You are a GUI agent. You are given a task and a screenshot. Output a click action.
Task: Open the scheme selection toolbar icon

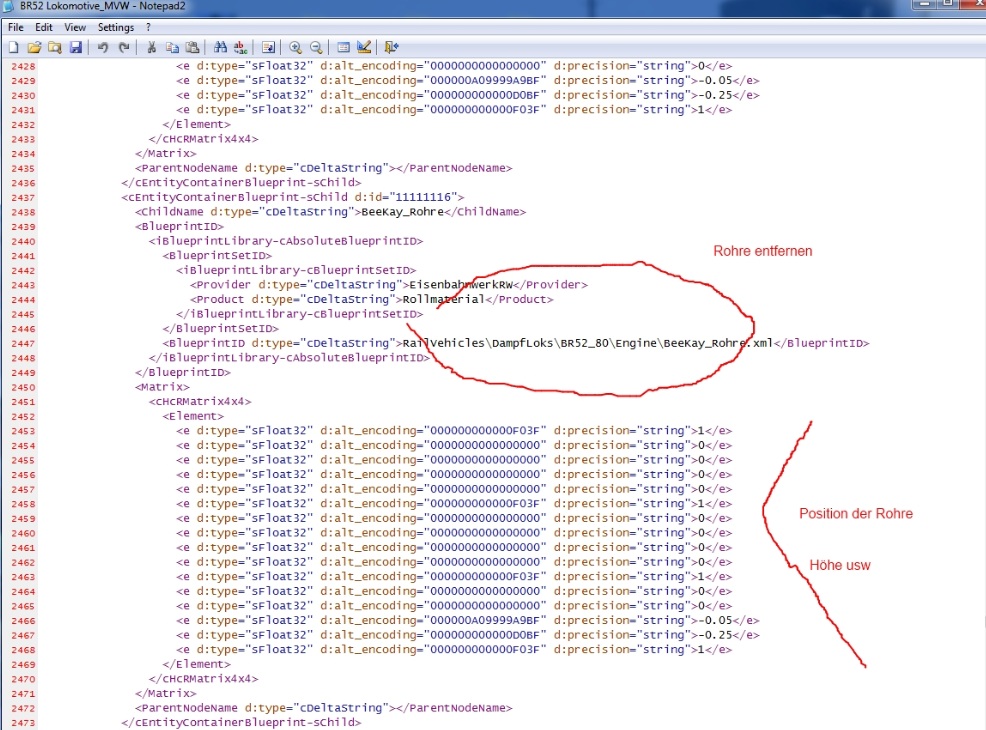(x=343, y=47)
